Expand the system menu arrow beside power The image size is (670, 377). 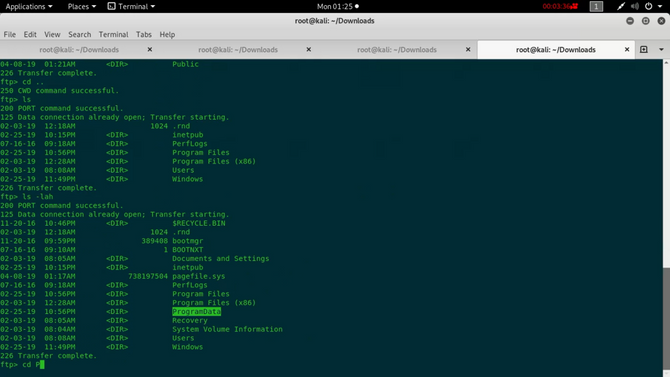coord(660,6)
